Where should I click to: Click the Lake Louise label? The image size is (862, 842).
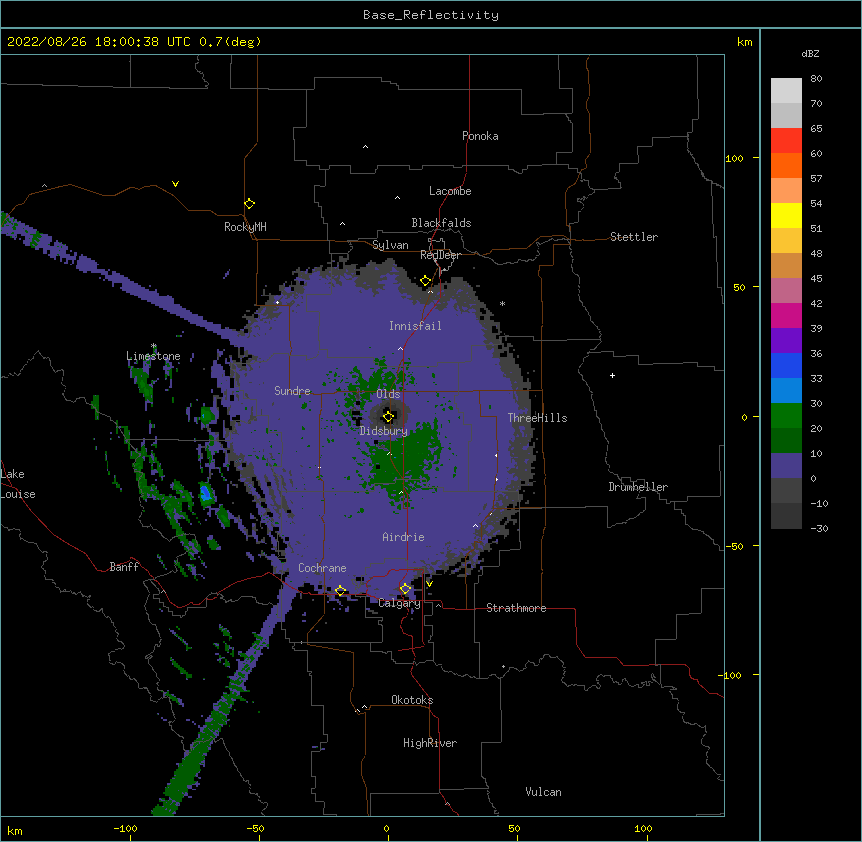point(18,484)
